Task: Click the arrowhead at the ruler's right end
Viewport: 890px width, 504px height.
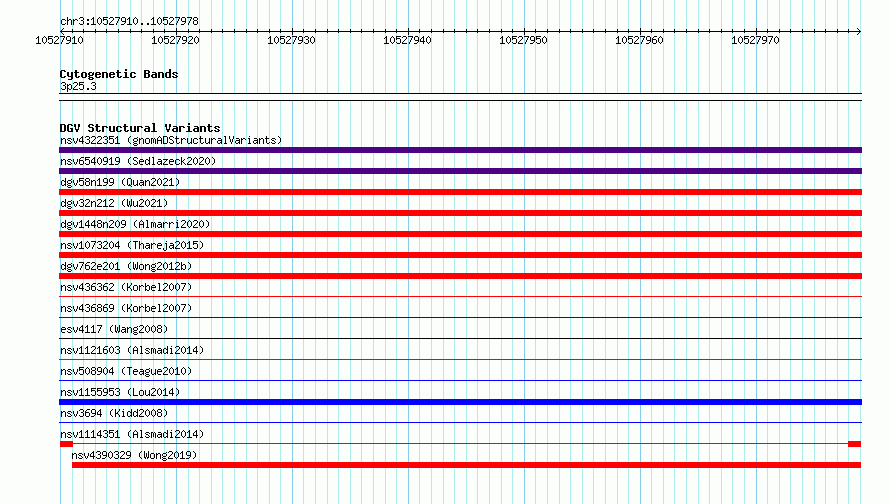Action: coord(859,31)
